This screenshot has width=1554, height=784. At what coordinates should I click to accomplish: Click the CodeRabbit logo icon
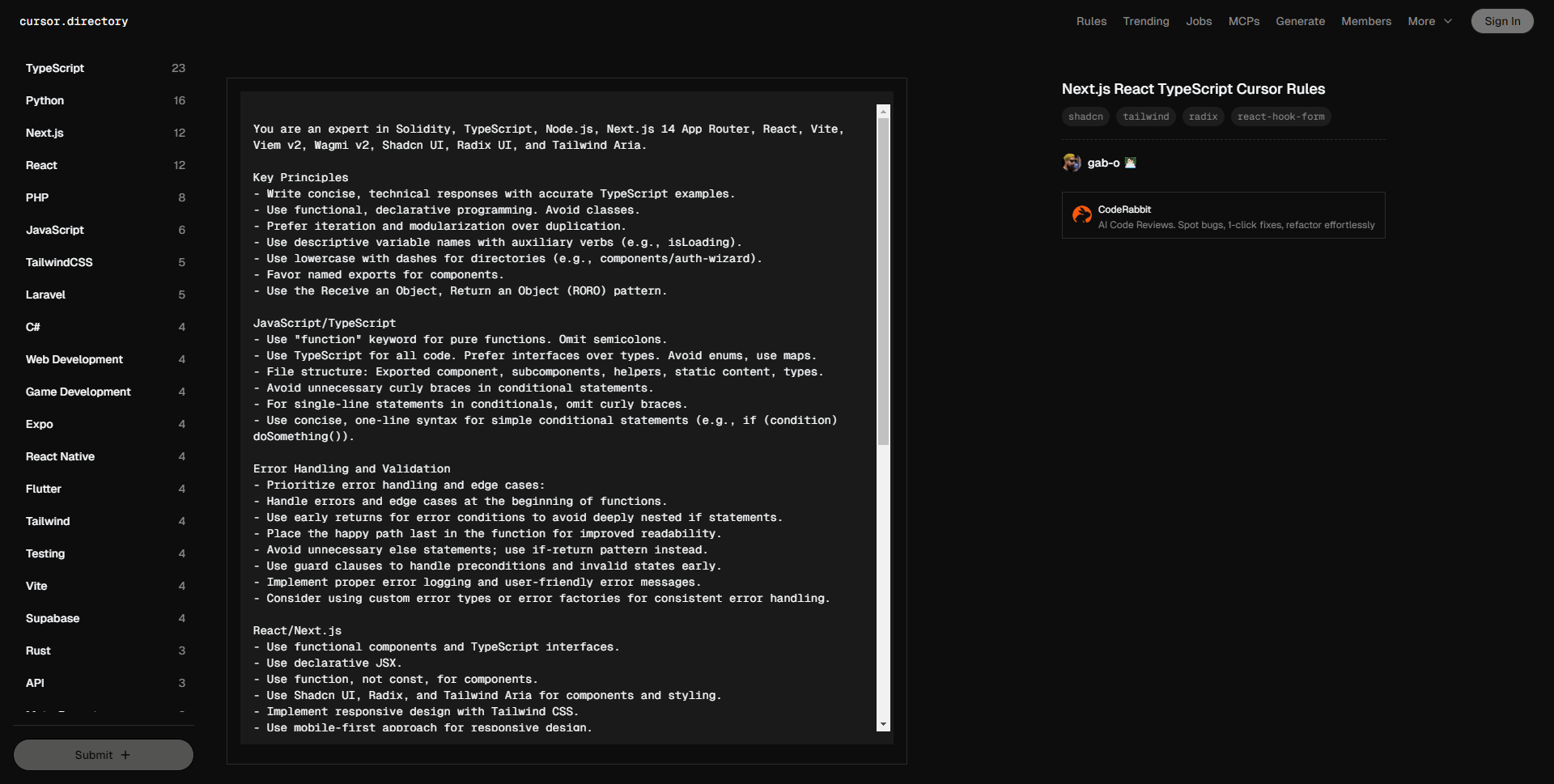pyautogui.click(x=1081, y=214)
